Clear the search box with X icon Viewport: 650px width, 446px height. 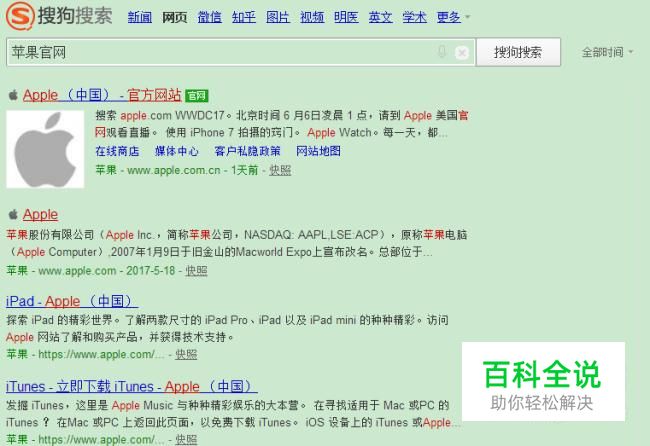[x=462, y=53]
